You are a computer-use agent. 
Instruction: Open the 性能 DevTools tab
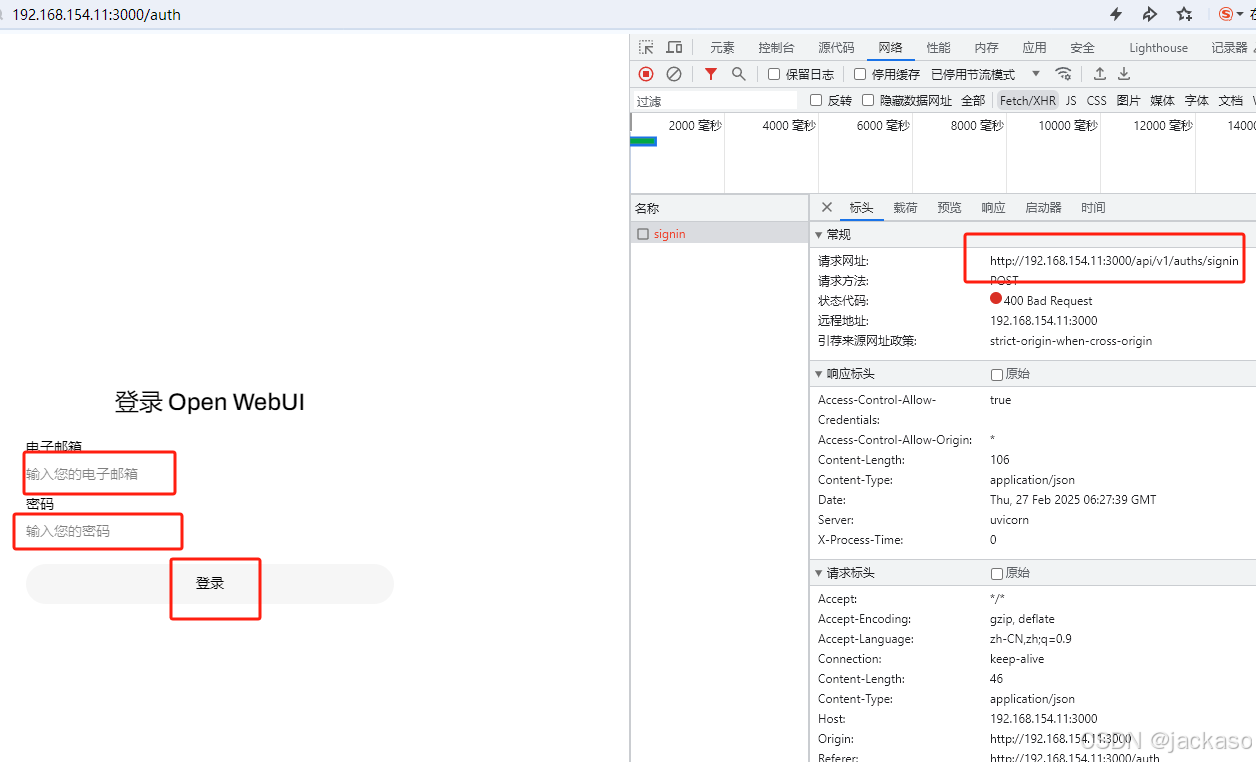click(x=938, y=47)
